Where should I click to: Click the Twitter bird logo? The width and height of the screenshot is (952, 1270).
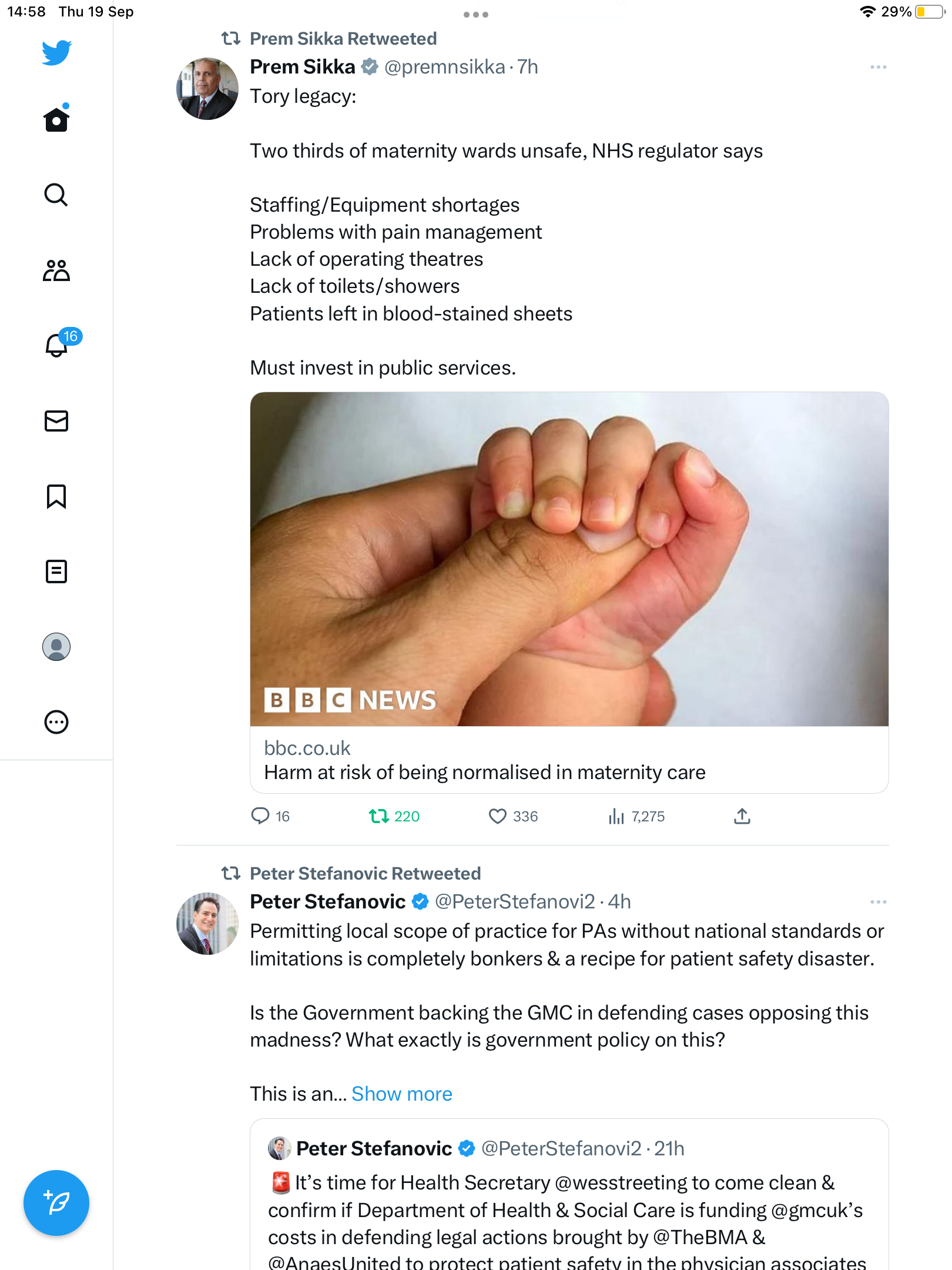(56, 52)
